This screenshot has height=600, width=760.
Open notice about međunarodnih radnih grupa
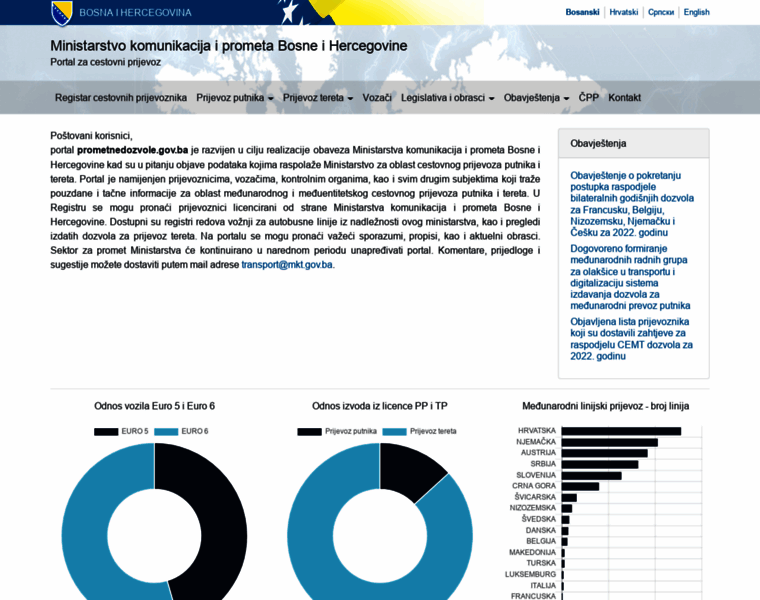coord(630,277)
